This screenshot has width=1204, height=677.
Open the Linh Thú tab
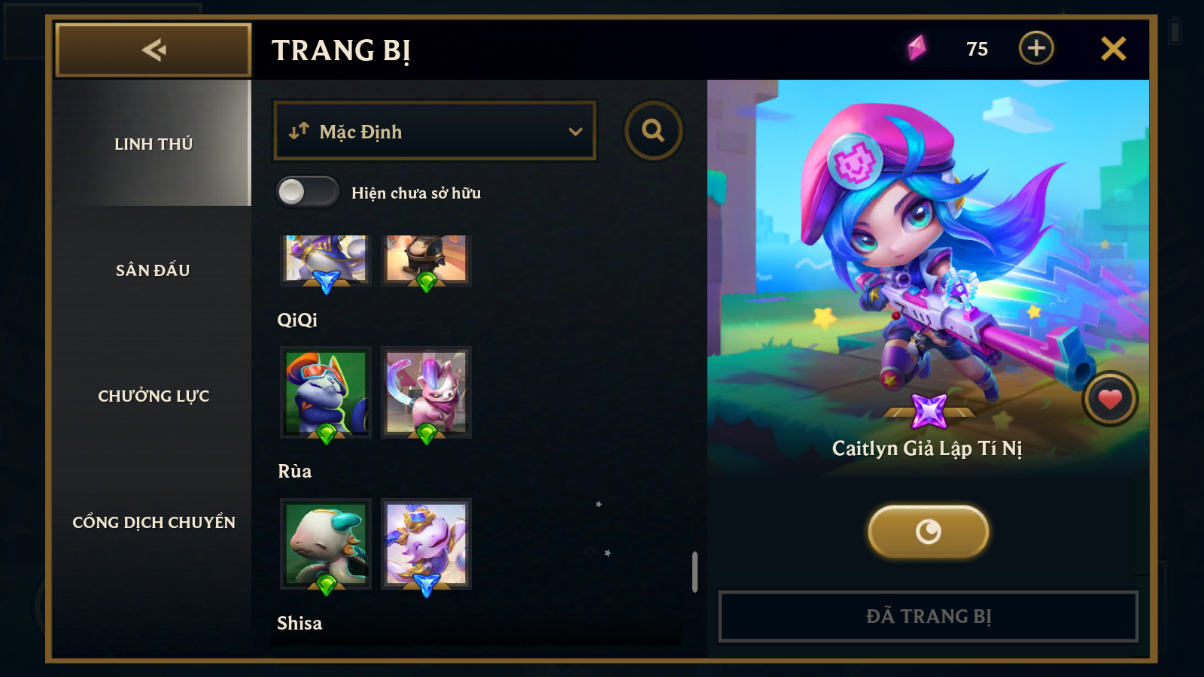tap(153, 144)
